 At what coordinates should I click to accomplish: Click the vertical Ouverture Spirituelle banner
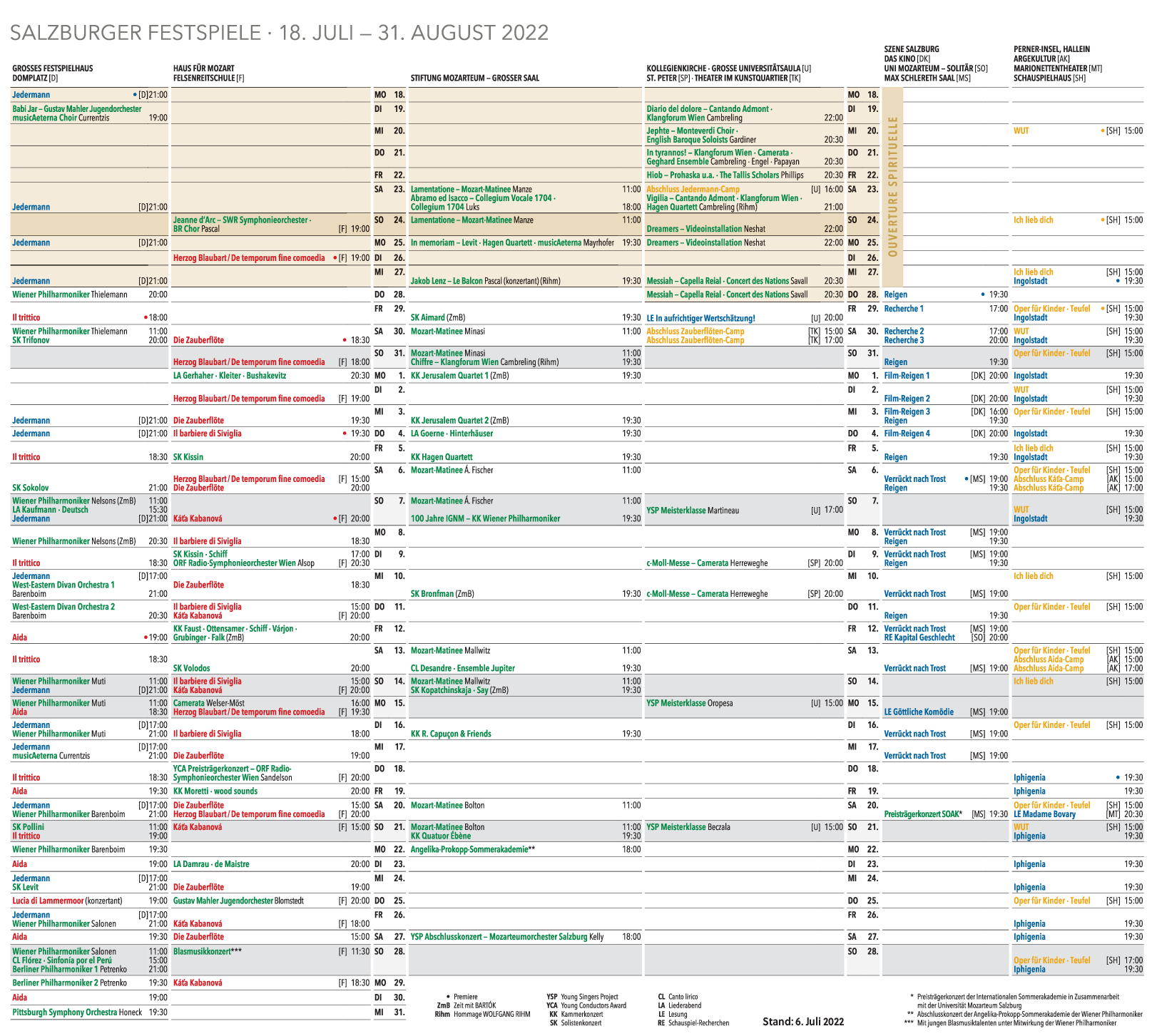click(892, 187)
